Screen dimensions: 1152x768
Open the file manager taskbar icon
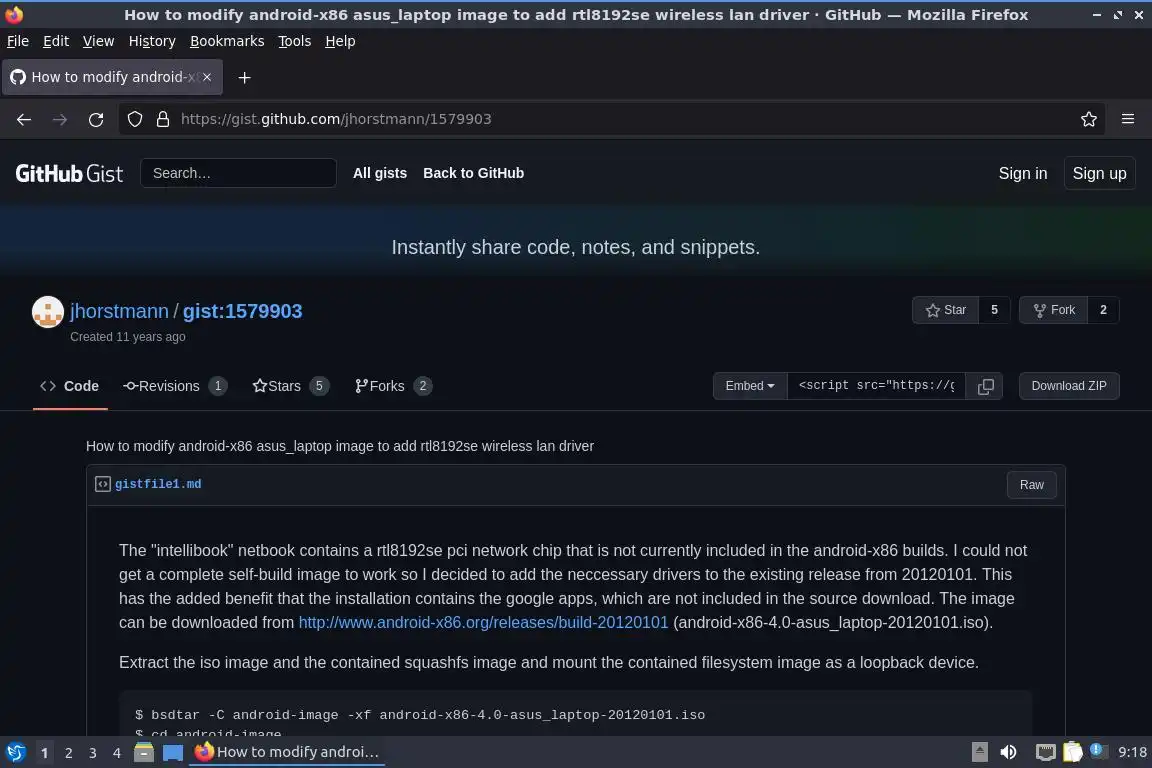click(x=143, y=753)
